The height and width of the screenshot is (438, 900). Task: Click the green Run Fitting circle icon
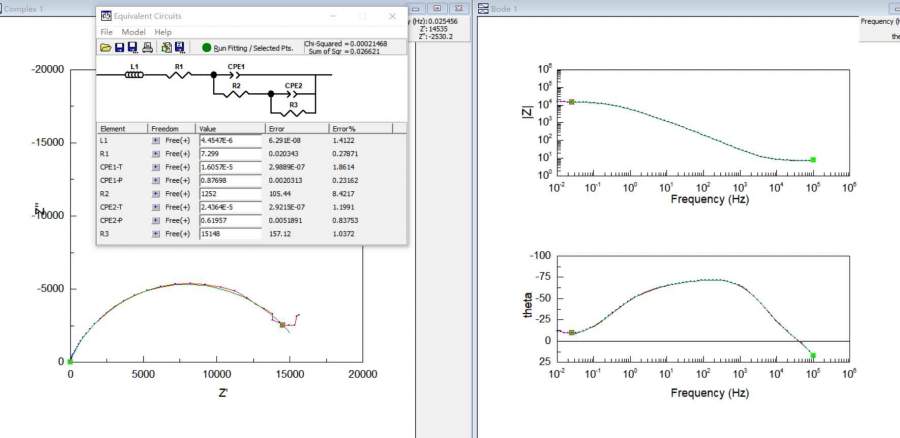point(206,47)
